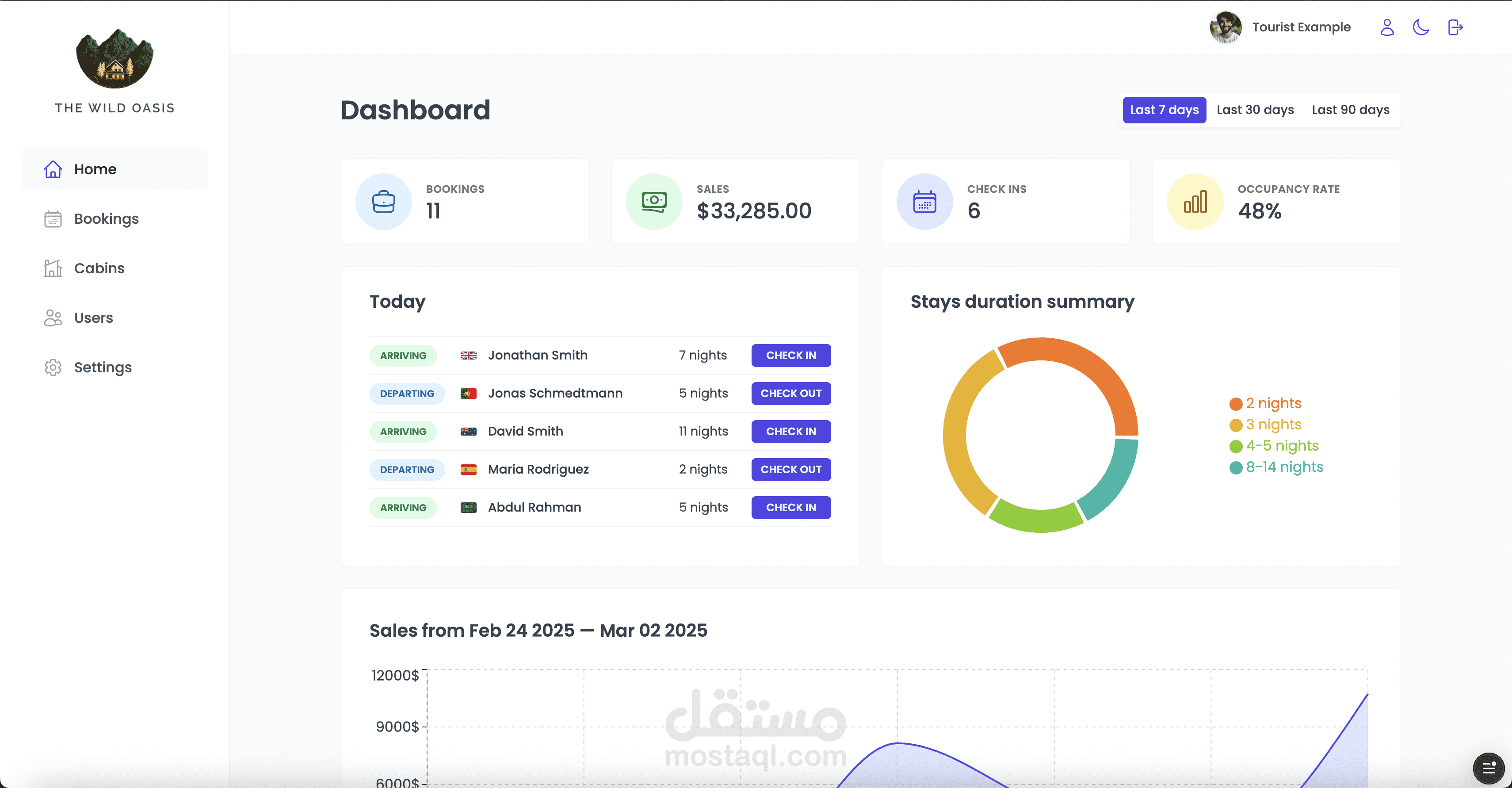Click Abdul Rahman's Saudi flag
This screenshot has width=1512, height=788.
click(468, 507)
